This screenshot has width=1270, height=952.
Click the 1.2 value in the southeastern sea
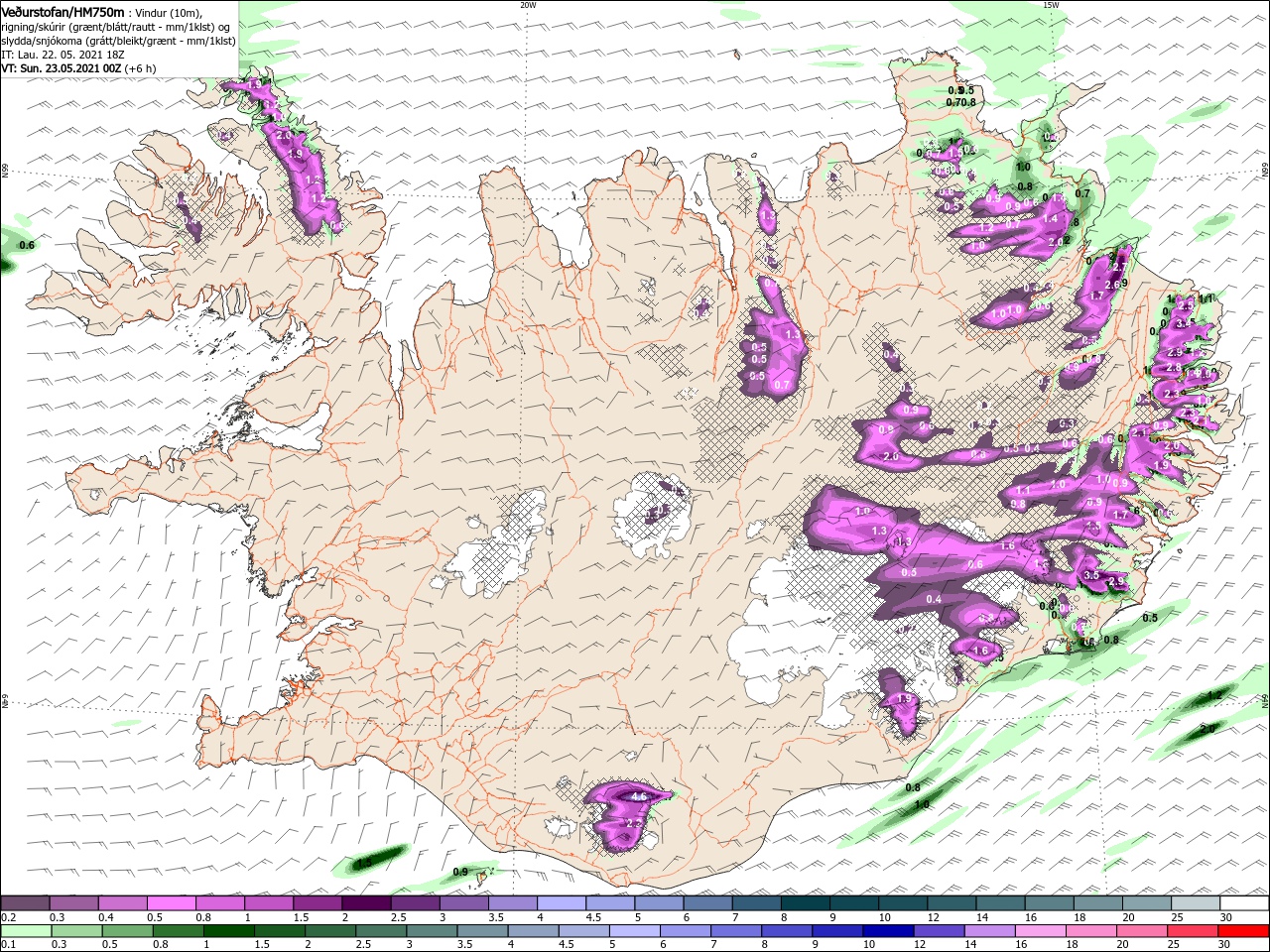(1214, 696)
